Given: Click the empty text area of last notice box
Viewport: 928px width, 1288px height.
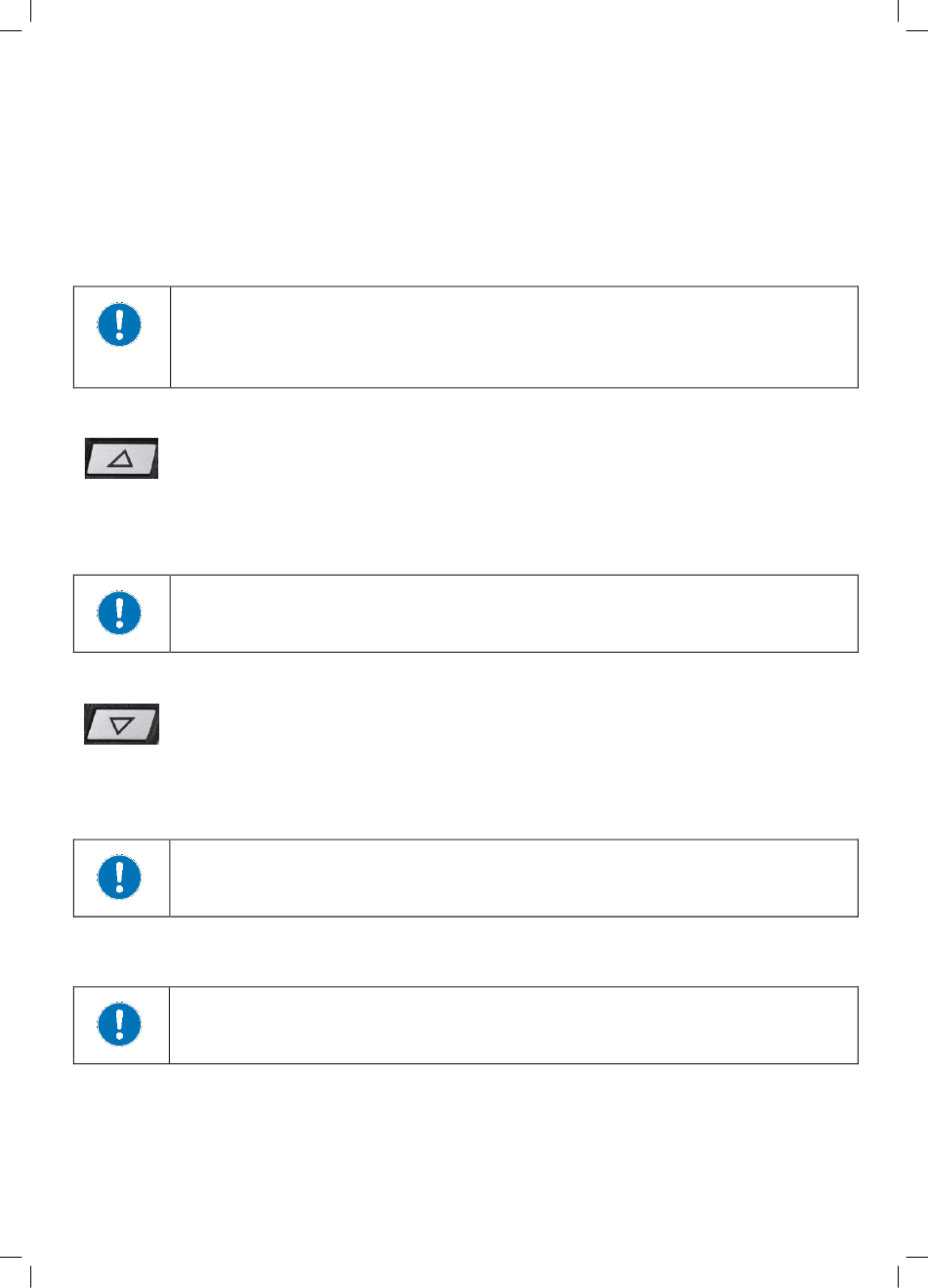Looking at the screenshot, I should pos(514,1025).
